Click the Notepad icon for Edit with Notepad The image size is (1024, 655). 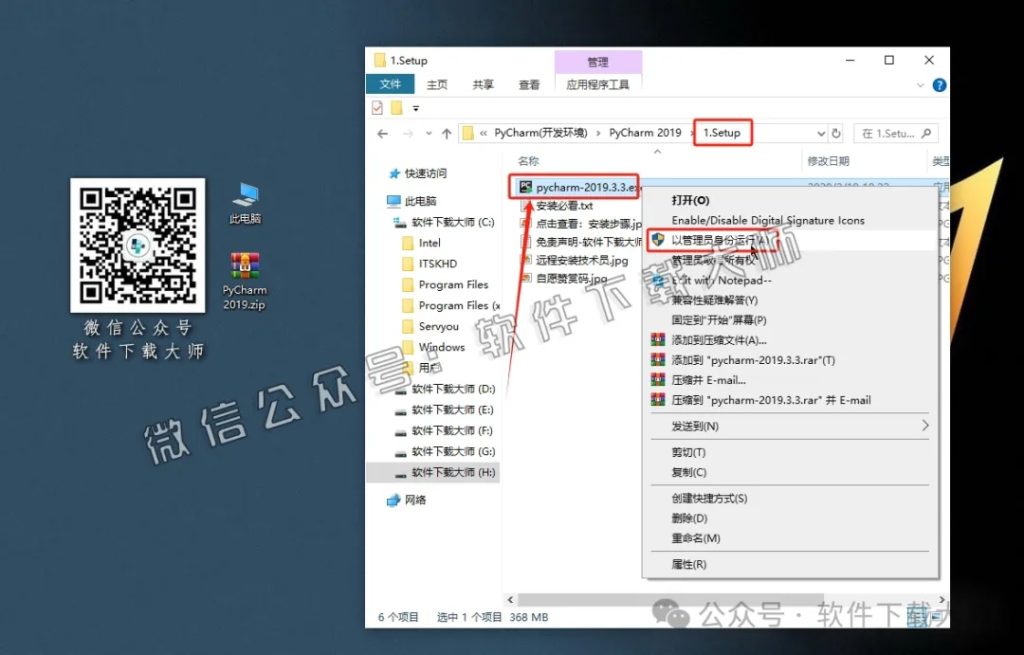point(659,278)
